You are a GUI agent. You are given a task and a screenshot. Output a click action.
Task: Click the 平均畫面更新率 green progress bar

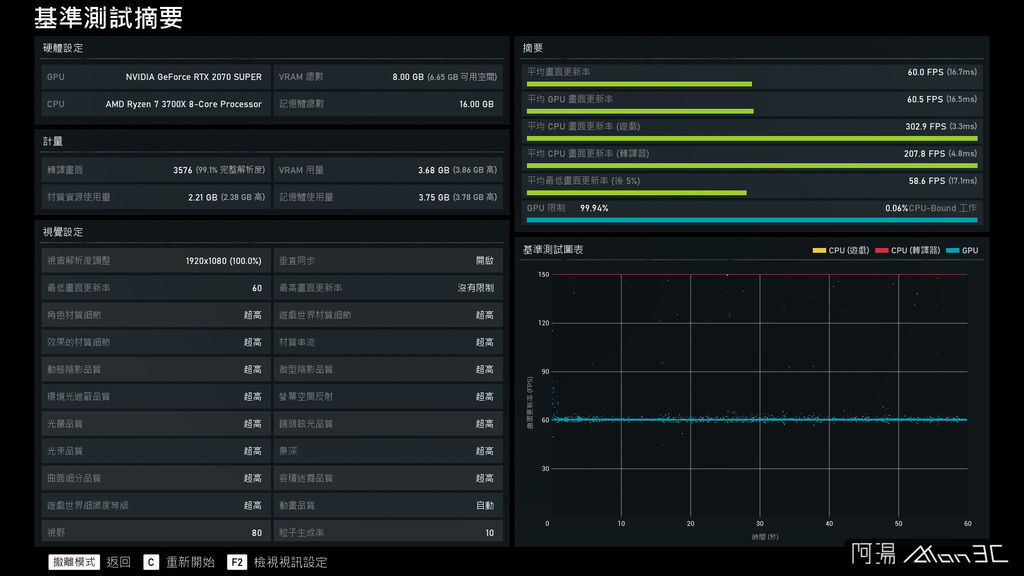639,84
